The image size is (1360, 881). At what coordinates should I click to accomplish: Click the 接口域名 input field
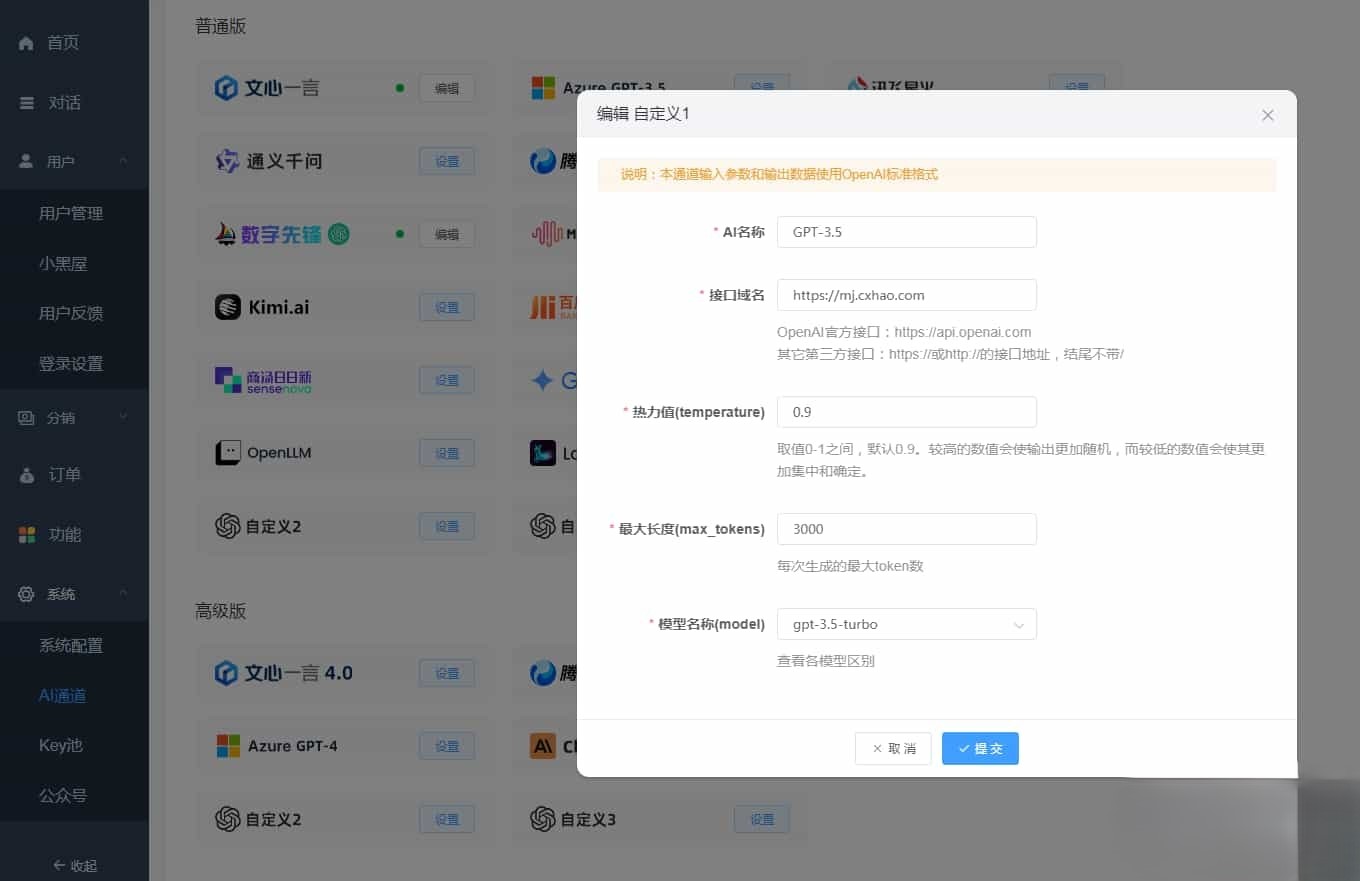click(906, 295)
